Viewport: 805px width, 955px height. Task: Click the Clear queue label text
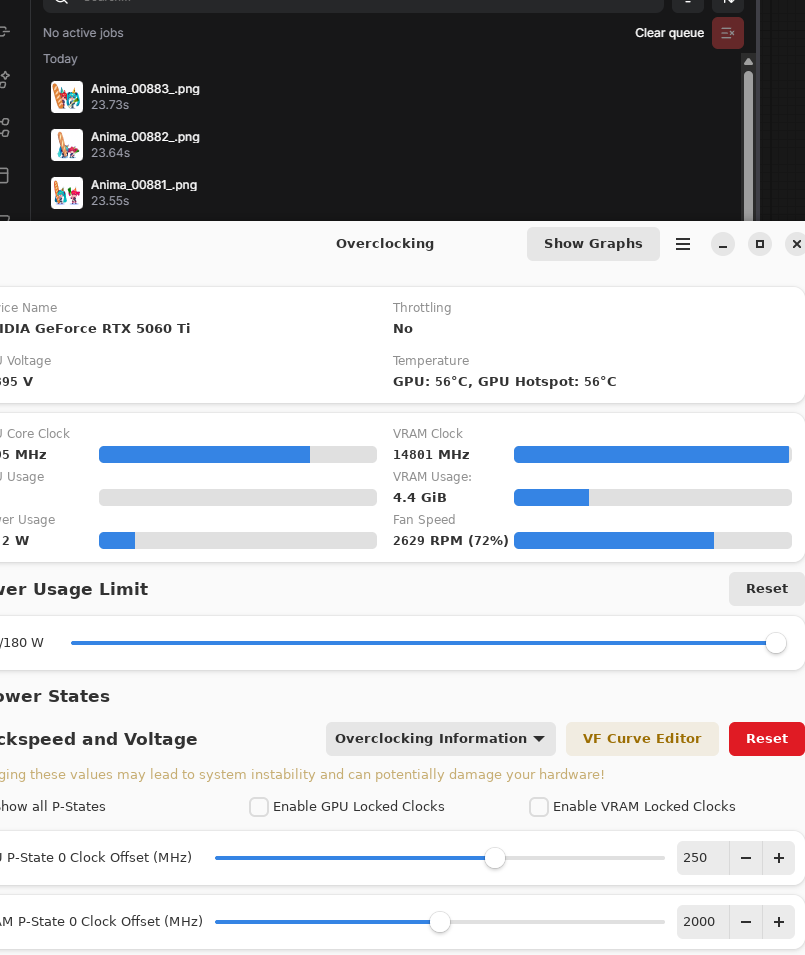coord(670,33)
